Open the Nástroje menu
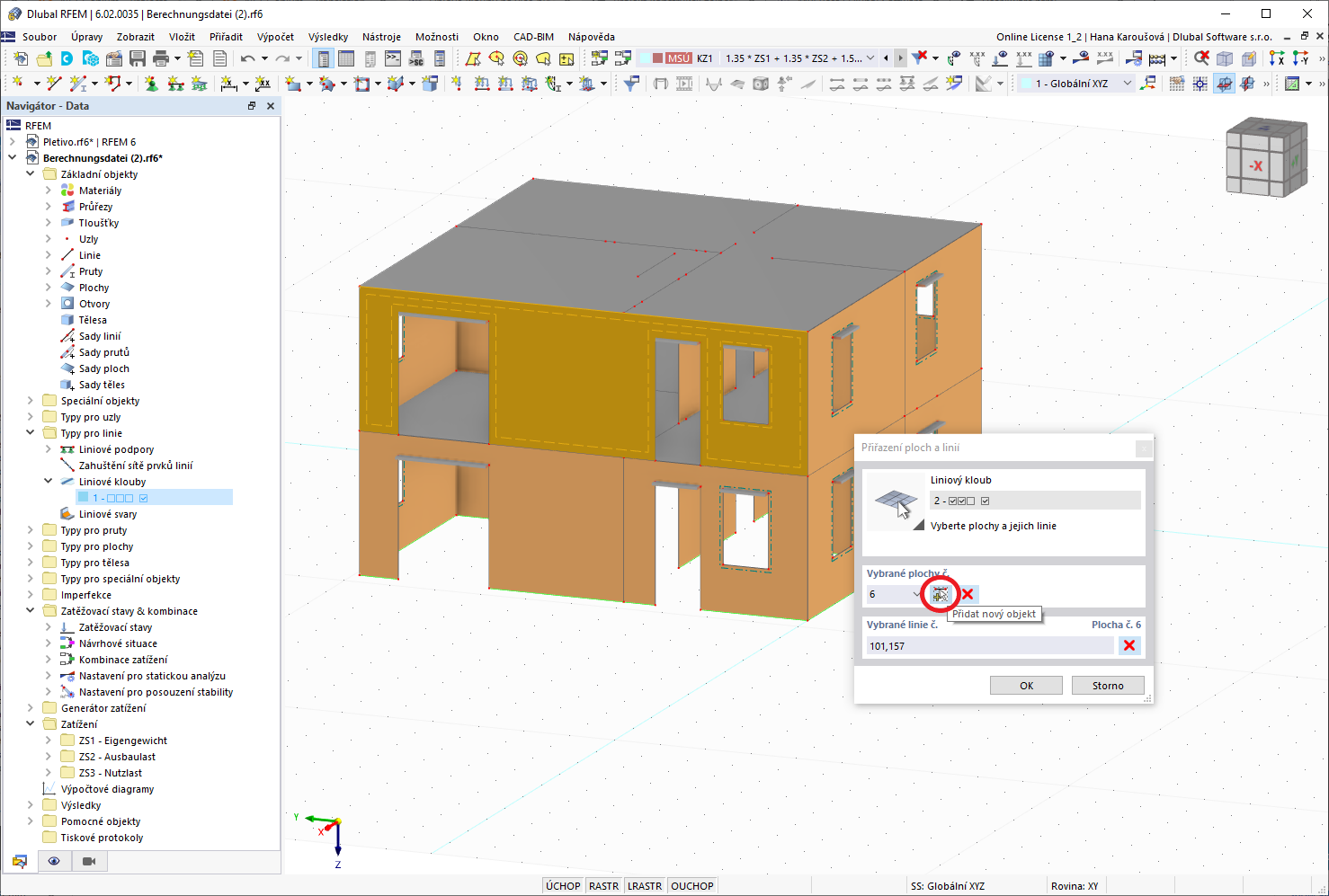This screenshot has height=896, width=1329. [x=381, y=37]
